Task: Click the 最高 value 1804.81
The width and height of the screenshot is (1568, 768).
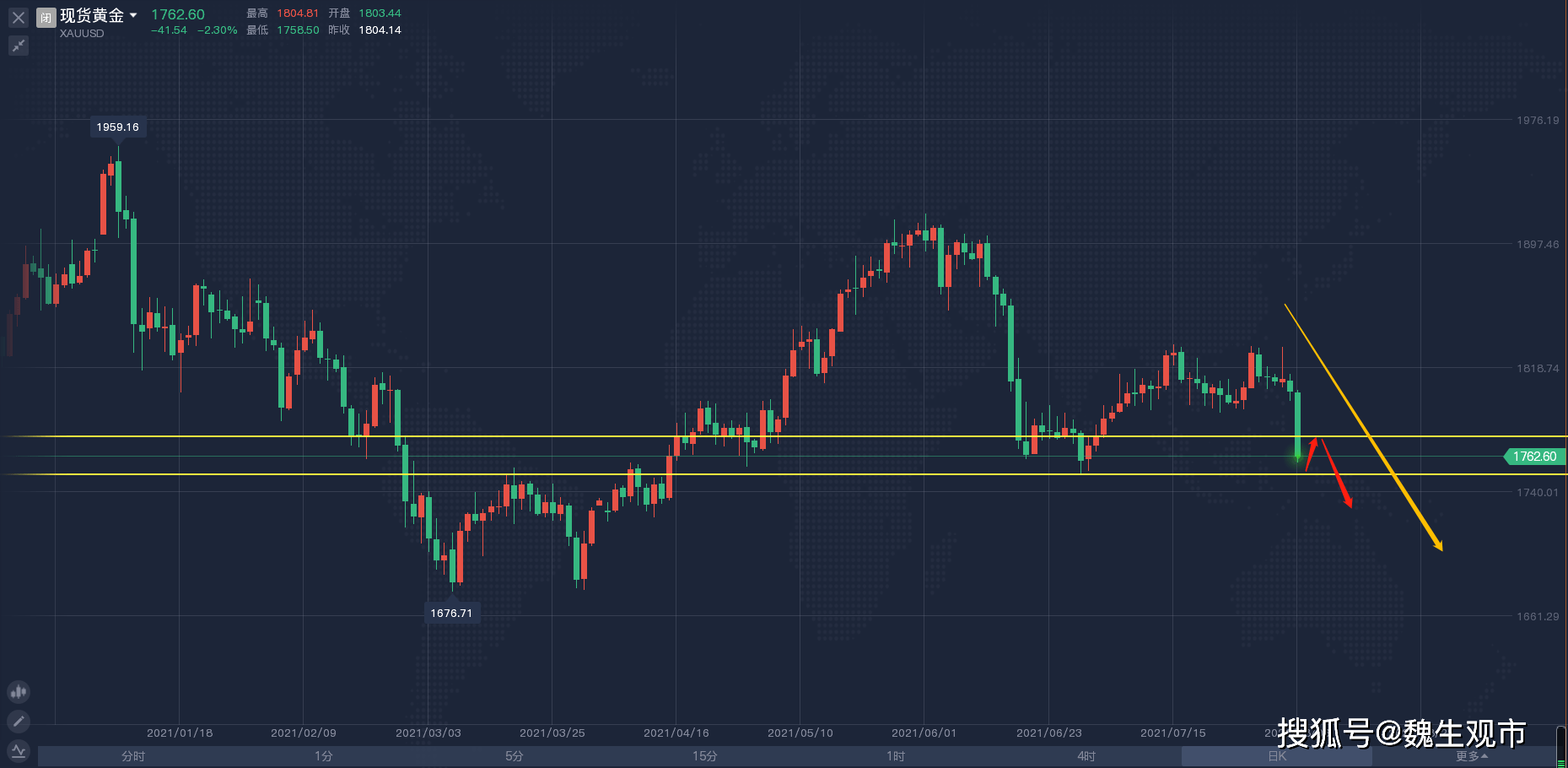Action: 298,14
